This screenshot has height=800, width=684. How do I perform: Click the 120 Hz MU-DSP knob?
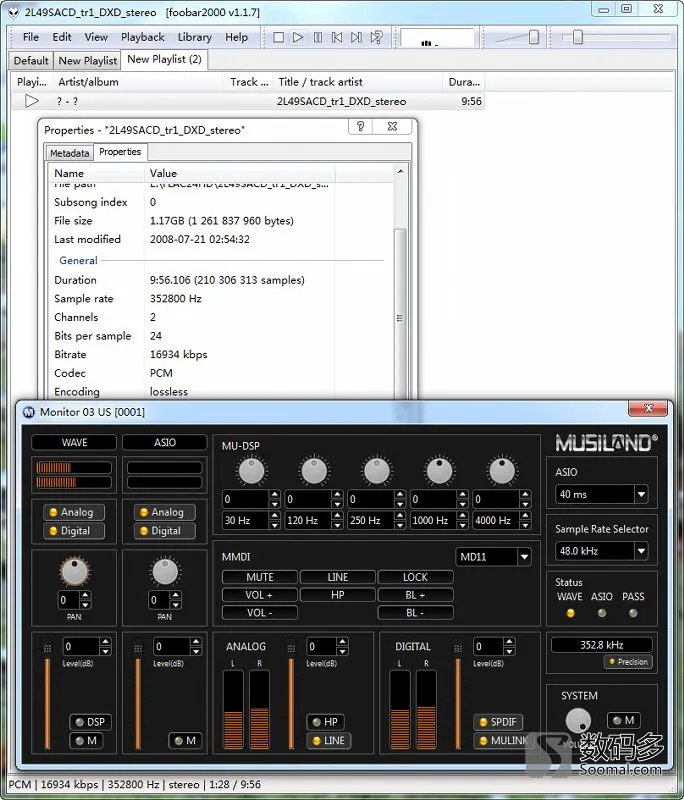click(x=314, y=470)
